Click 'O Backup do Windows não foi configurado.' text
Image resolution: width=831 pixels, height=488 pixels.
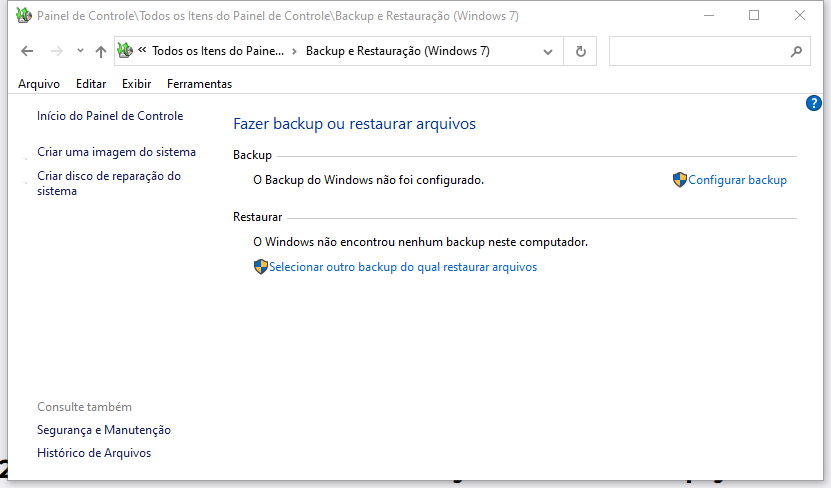[368, 180]
